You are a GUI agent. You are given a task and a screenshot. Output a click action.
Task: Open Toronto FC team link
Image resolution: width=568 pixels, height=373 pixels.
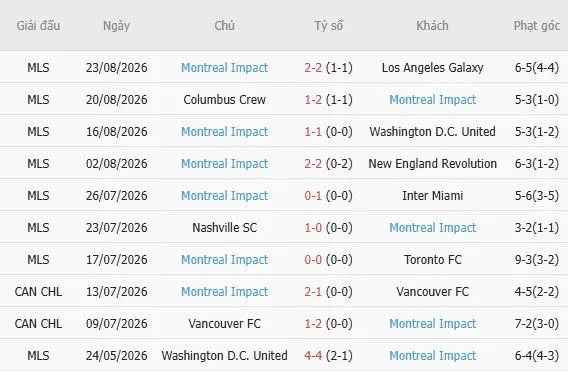pos(433,260)
